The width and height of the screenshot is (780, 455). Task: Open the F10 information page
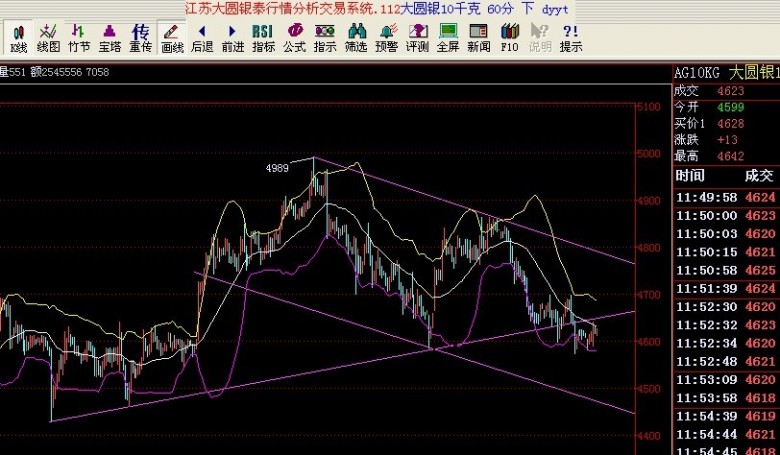pyautogui.click(x=509, y=38)
